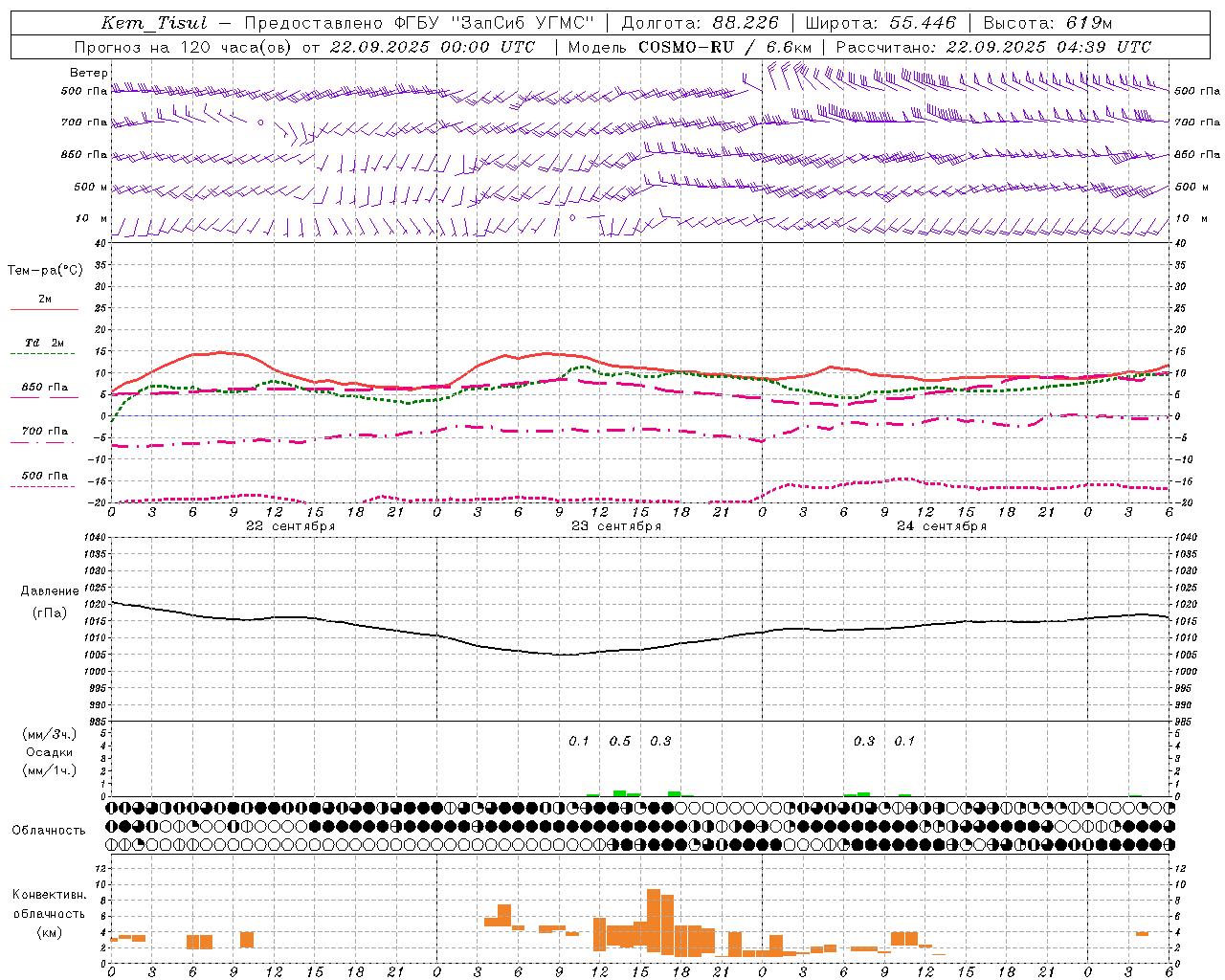Click the Прогноз на 120 часа(ов) text
The height and width of the screenshot is (980, 1225).
[x=185, y=47]
